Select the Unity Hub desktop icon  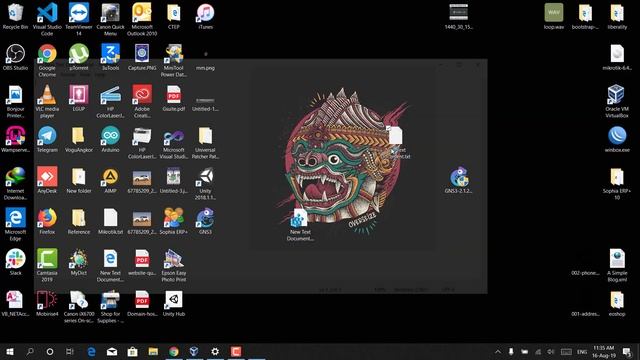point(174,303)
